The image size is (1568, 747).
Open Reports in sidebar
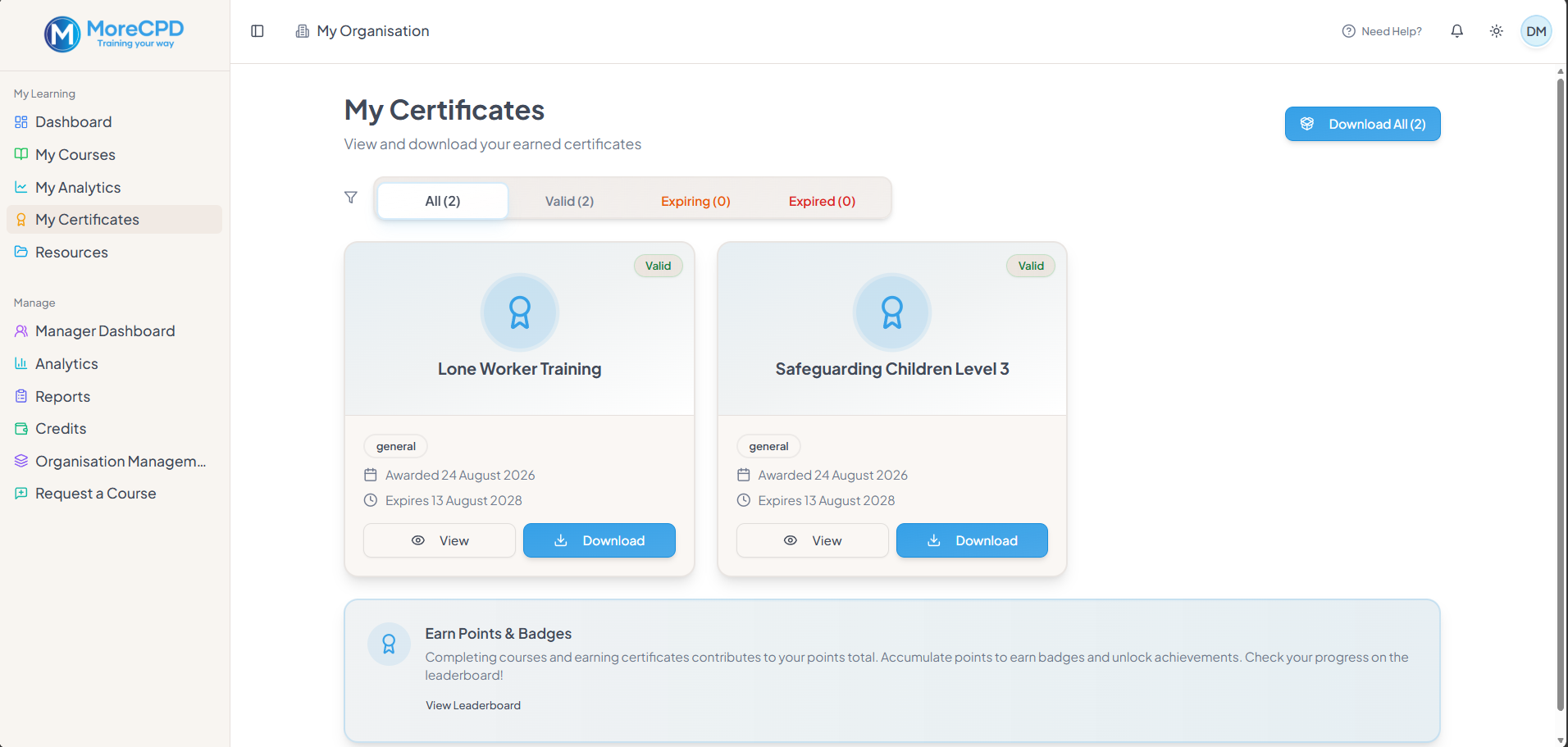coord(115,397)
